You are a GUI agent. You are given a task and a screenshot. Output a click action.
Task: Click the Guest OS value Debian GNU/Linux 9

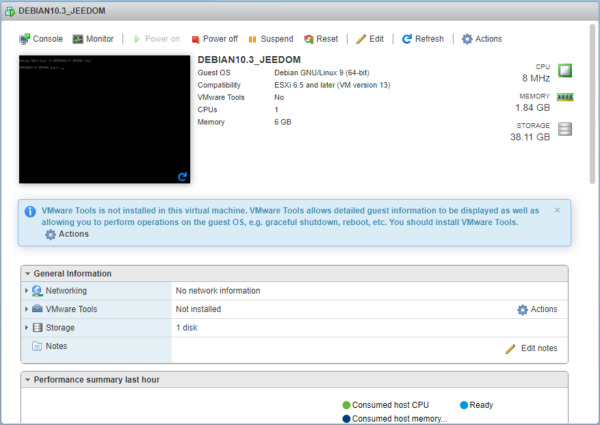tap(322, 73)
